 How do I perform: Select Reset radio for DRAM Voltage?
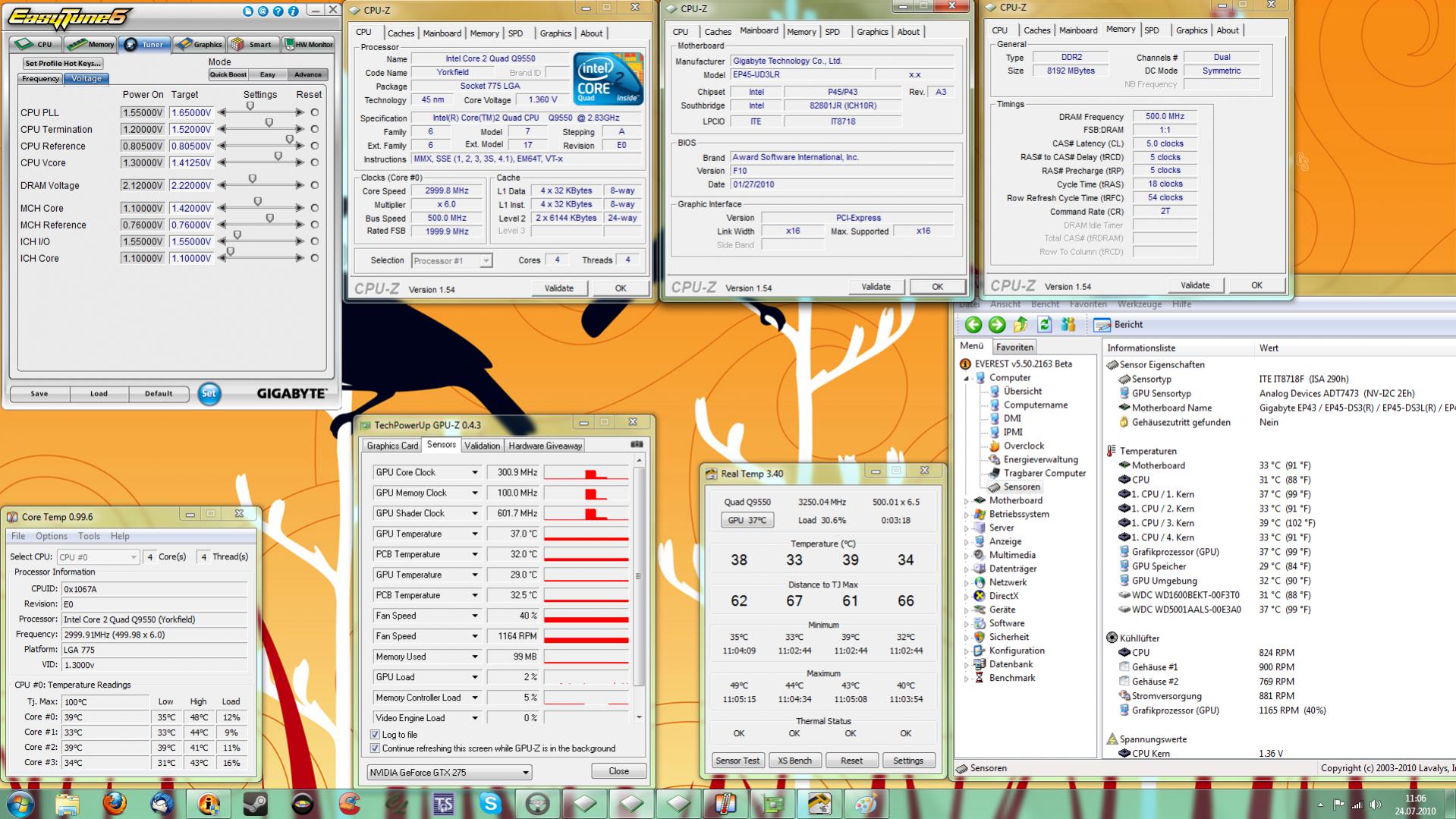[314, 185]
